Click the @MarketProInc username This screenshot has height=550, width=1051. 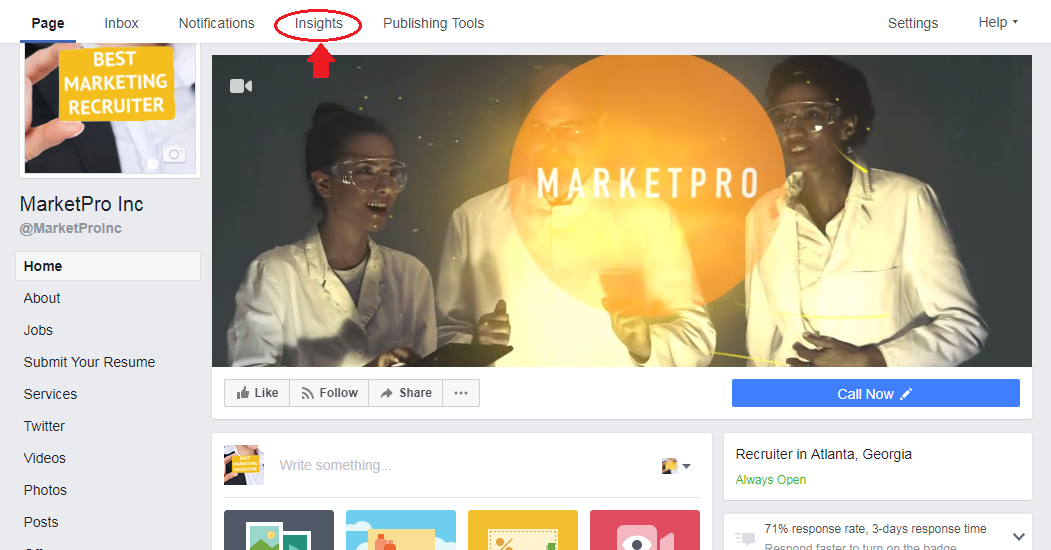70,228
